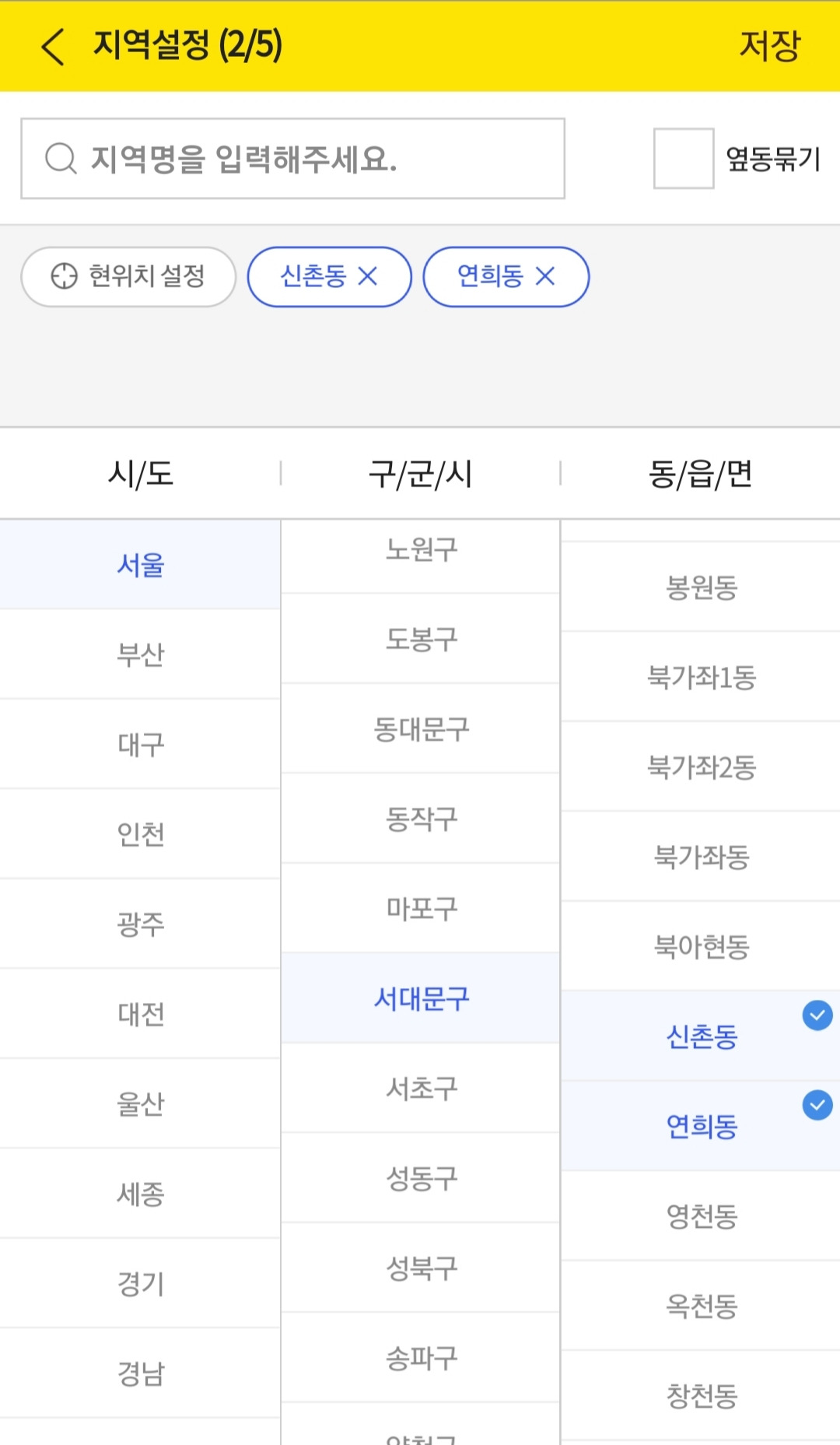Viewport: 840px width, 1445px height.
Task: Choose 경기 from the city list
Action: tap(140, 1283)
